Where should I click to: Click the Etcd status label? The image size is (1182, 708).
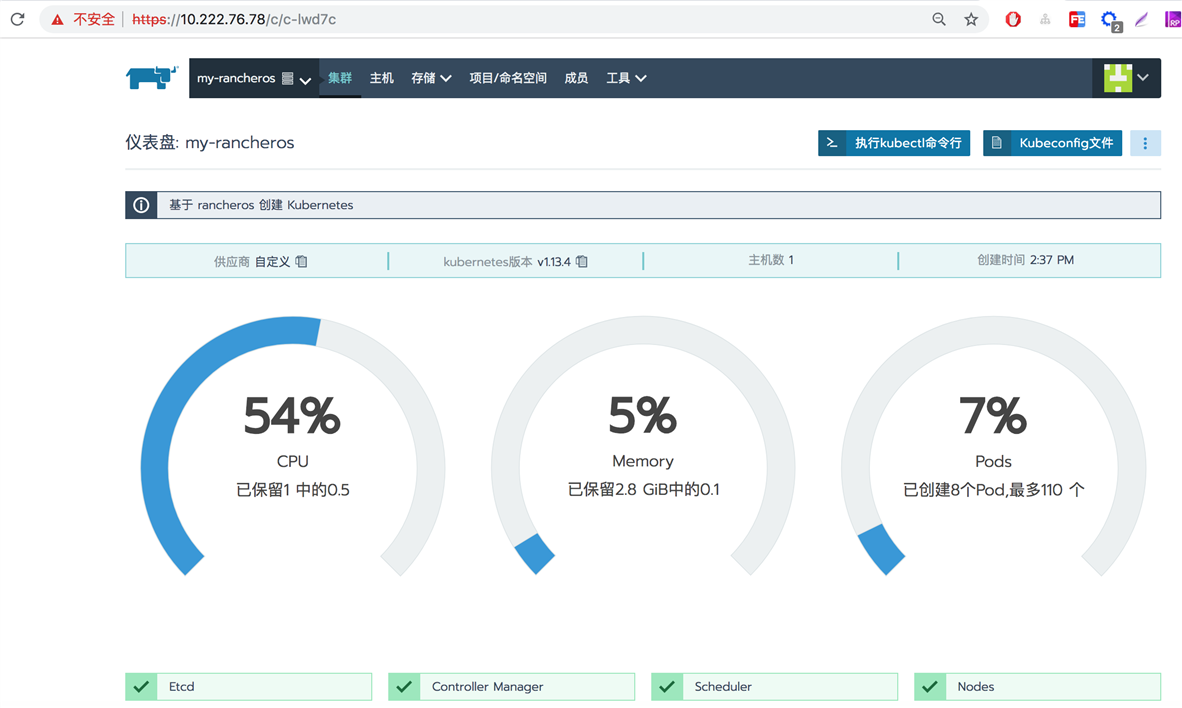pos(182,687)
